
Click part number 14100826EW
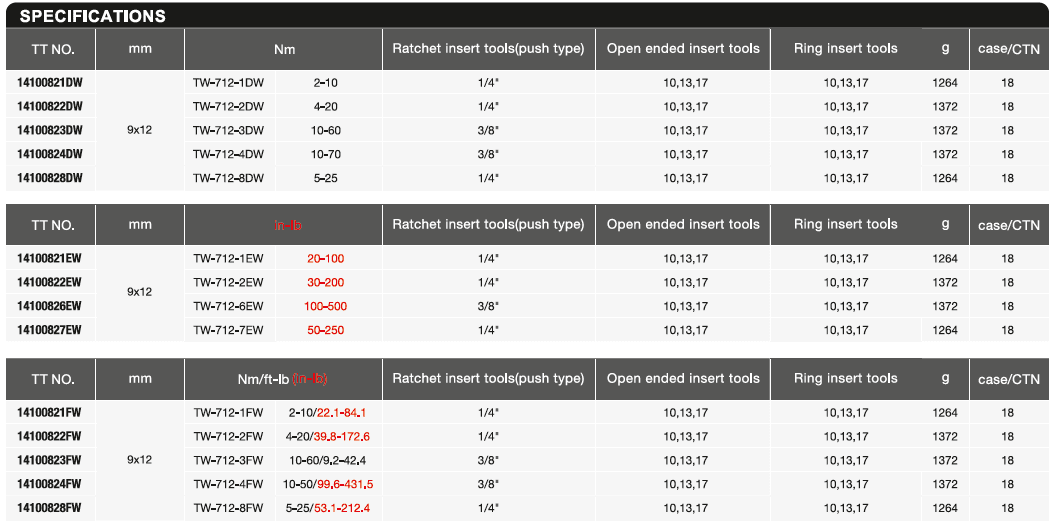[x=49, y=306]
